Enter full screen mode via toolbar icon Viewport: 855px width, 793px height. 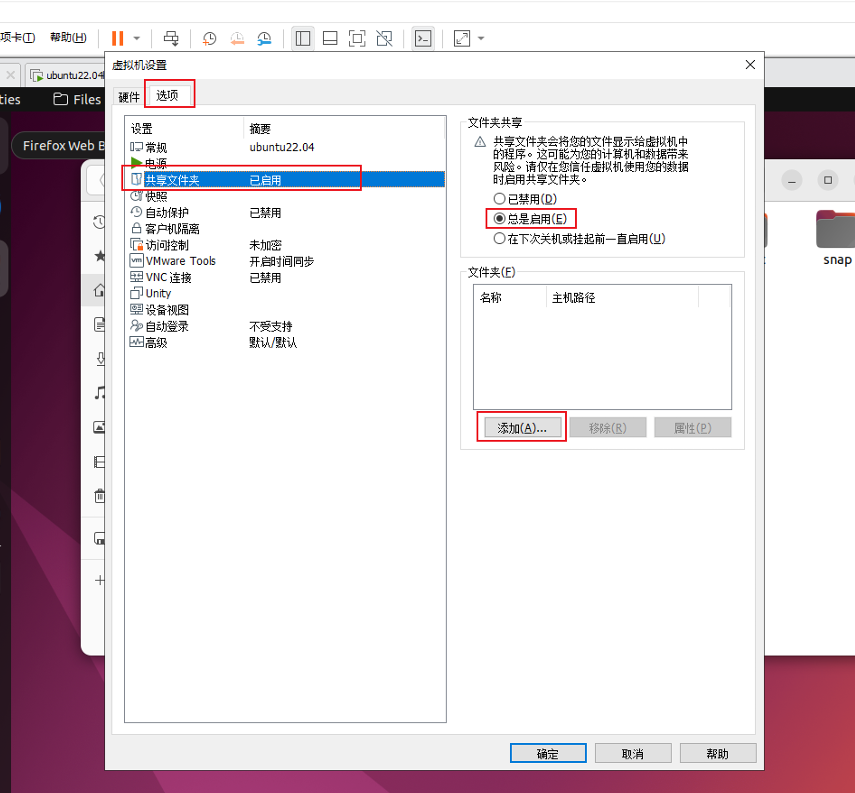357,38
